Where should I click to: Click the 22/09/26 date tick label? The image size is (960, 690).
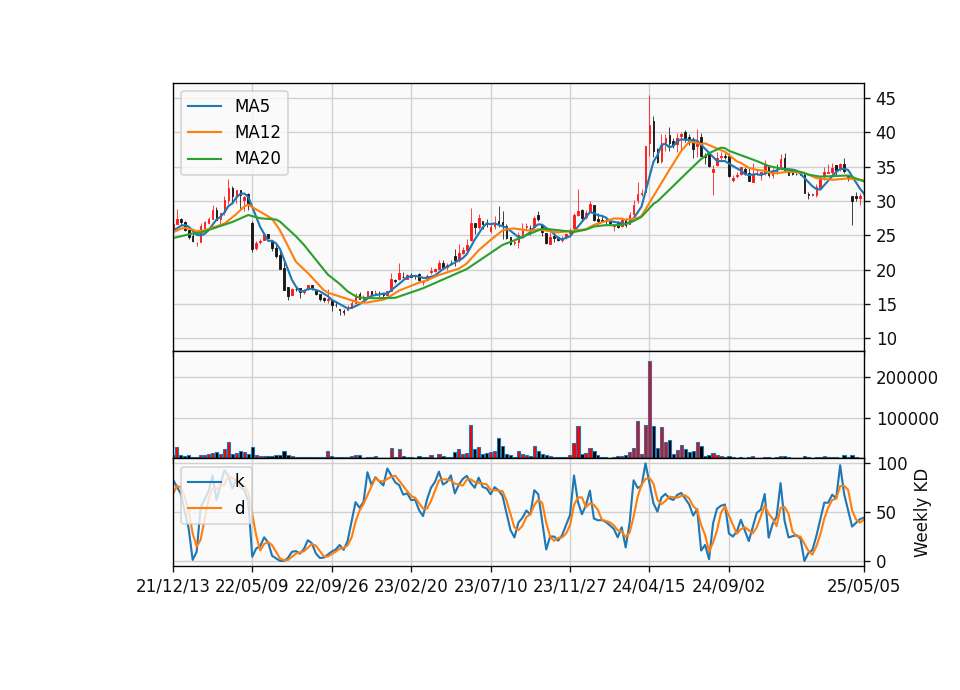coord(332,586)
